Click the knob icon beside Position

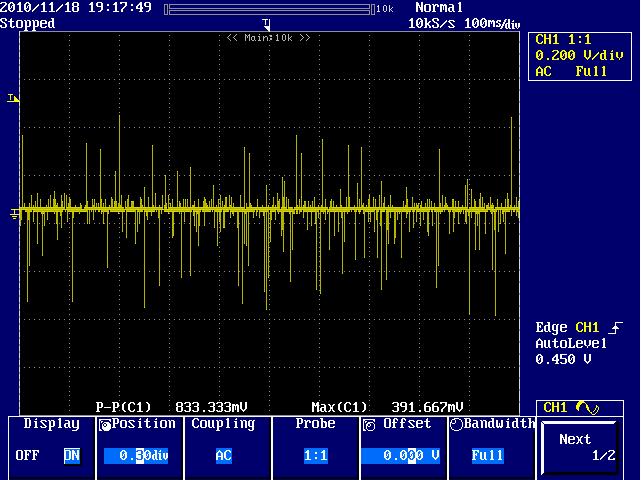pyautogui.click(x=105, y=425)
